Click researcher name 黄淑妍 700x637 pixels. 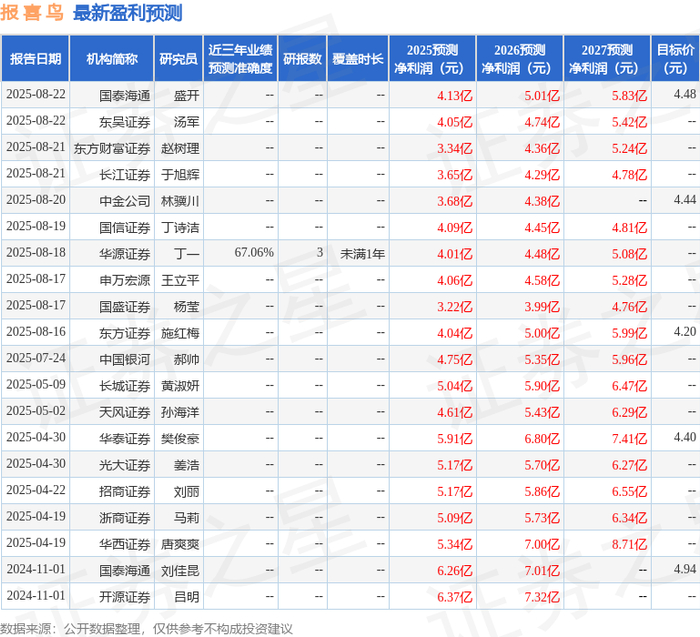[x=180, y=385]
